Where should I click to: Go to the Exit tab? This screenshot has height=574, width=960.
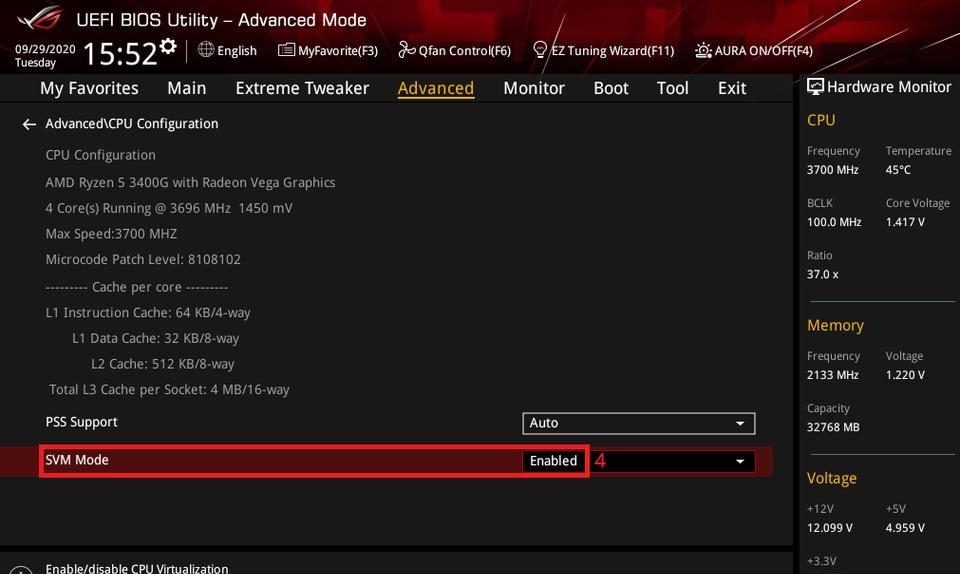click(x=732, y=88)
